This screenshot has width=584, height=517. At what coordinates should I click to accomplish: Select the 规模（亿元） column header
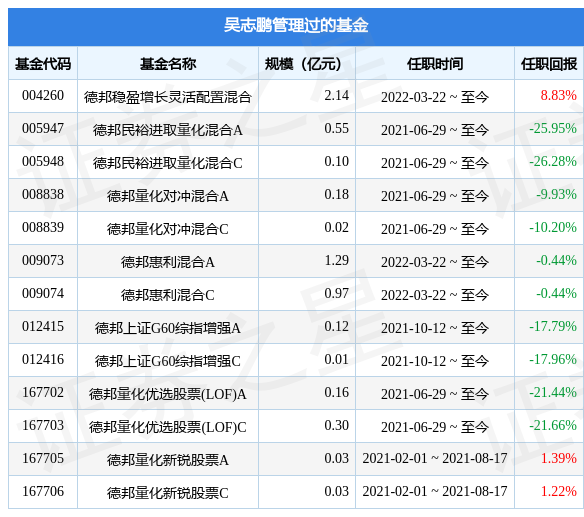tap(303, 64)
